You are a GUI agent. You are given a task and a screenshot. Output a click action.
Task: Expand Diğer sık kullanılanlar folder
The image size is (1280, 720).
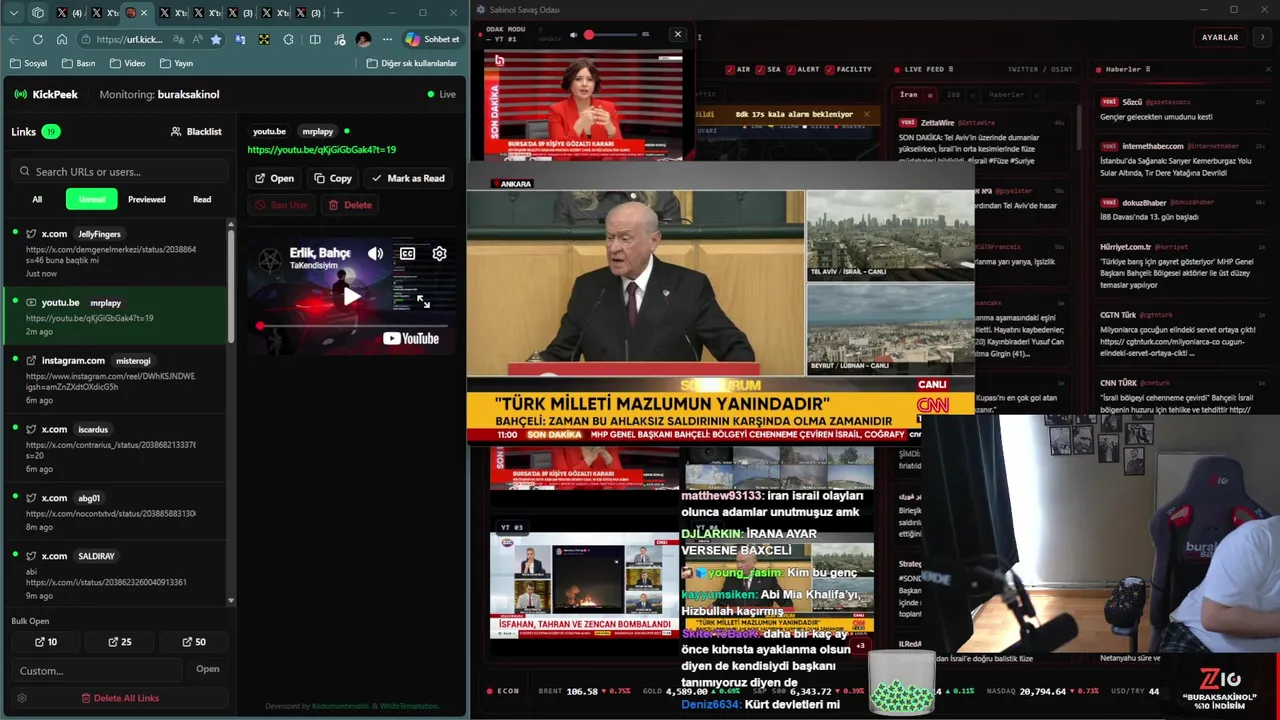[412, 63]
